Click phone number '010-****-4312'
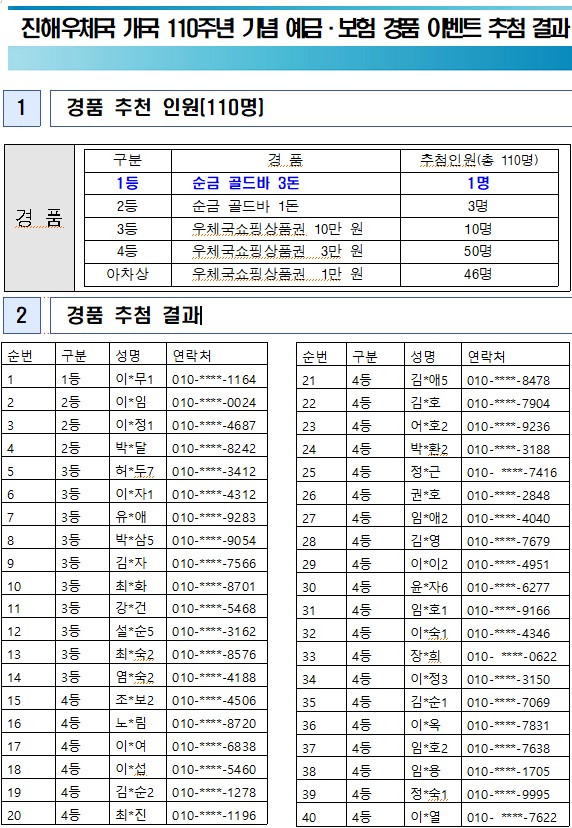572x828 pixels. [214, 495]
